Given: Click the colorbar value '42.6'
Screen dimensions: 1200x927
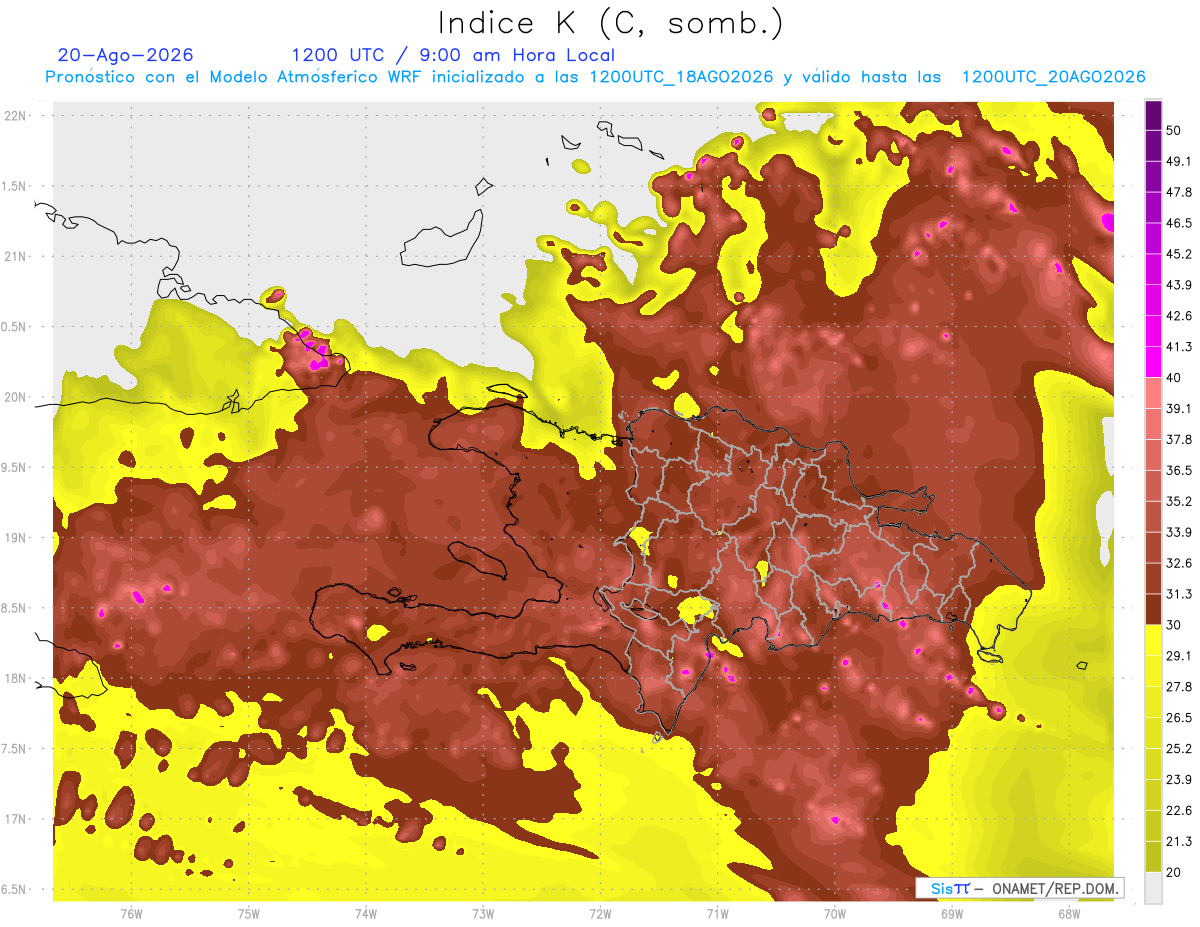Looking at the screenshot, I should pos(1179,316).
